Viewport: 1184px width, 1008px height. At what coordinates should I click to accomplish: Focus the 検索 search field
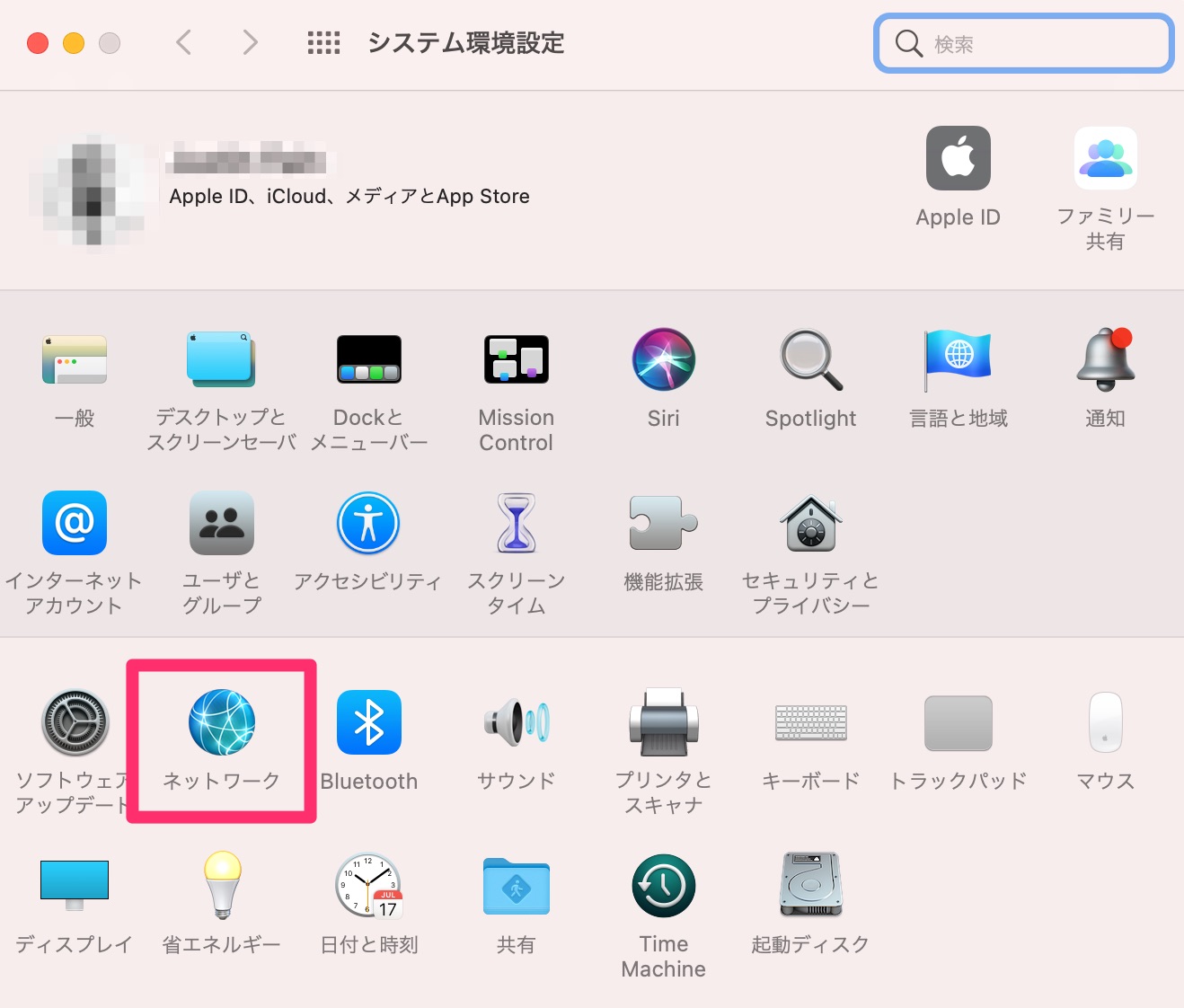point(1024,43)
